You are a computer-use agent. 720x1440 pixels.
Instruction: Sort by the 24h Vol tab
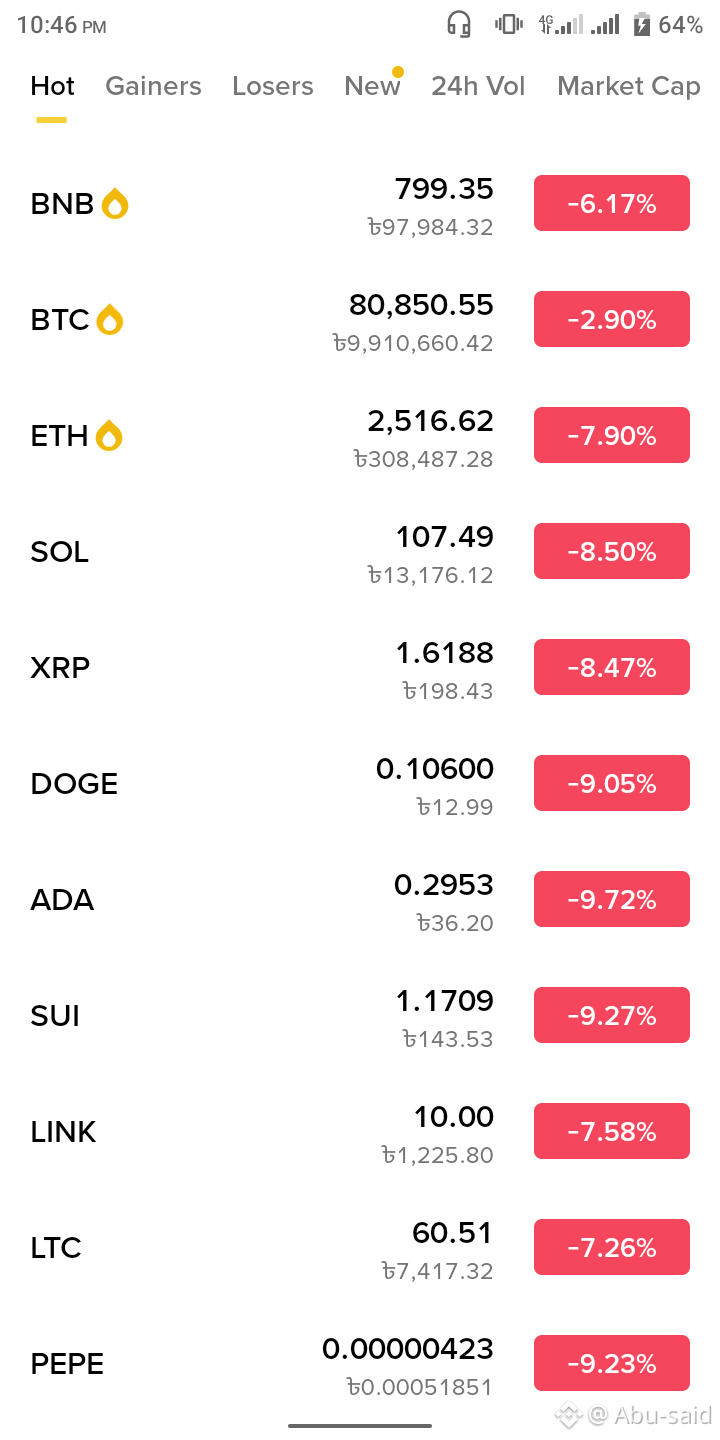(478, 86)
